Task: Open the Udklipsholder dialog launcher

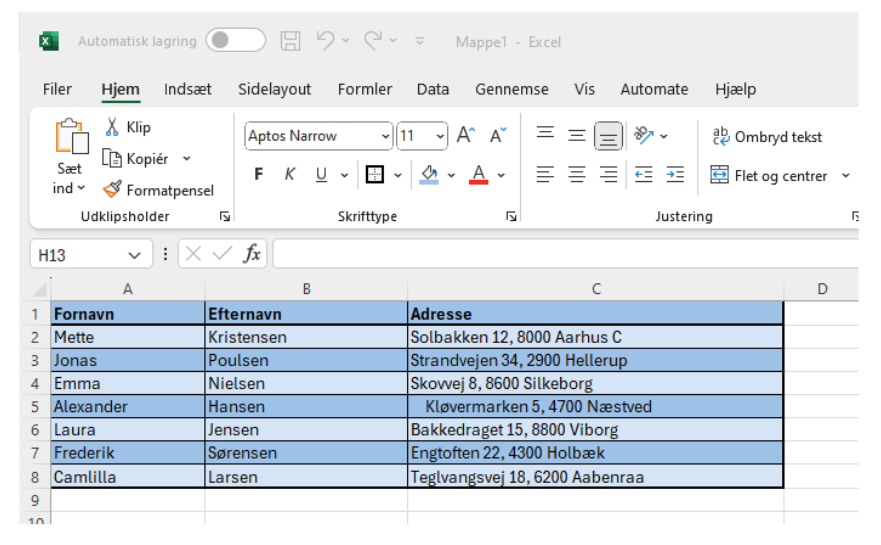Action: click(225, 216)
